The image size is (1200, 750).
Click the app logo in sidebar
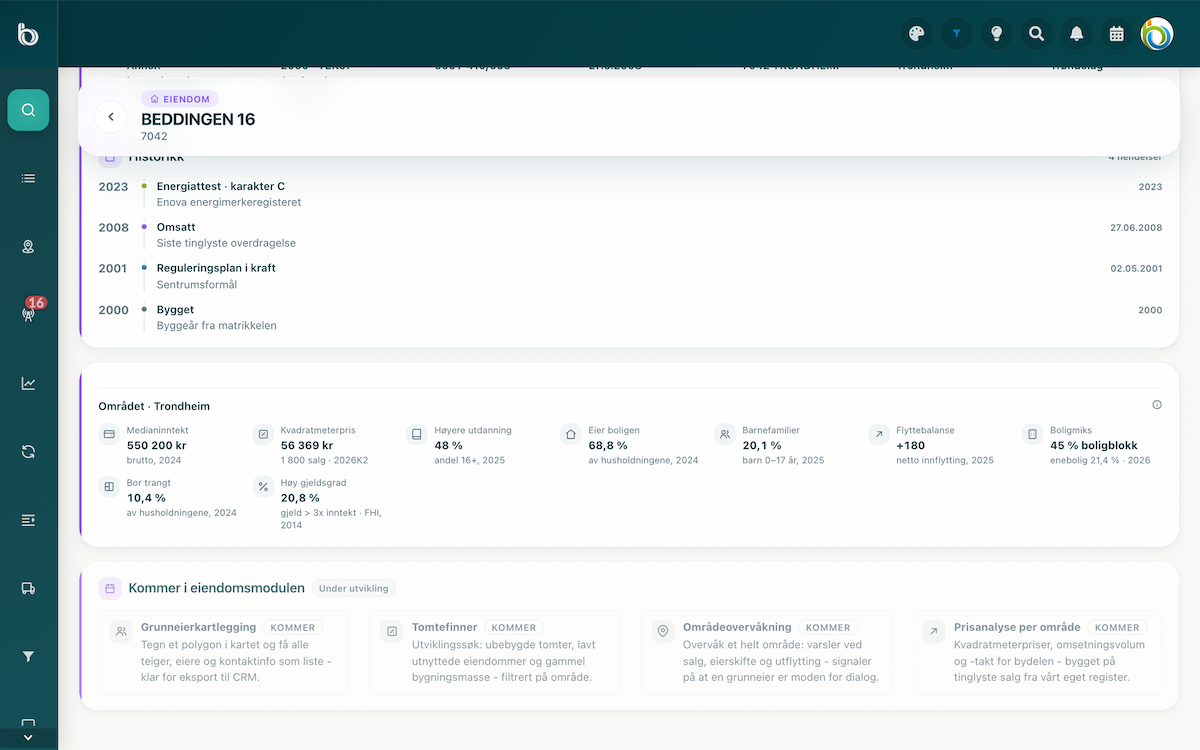tap(28, 34)
